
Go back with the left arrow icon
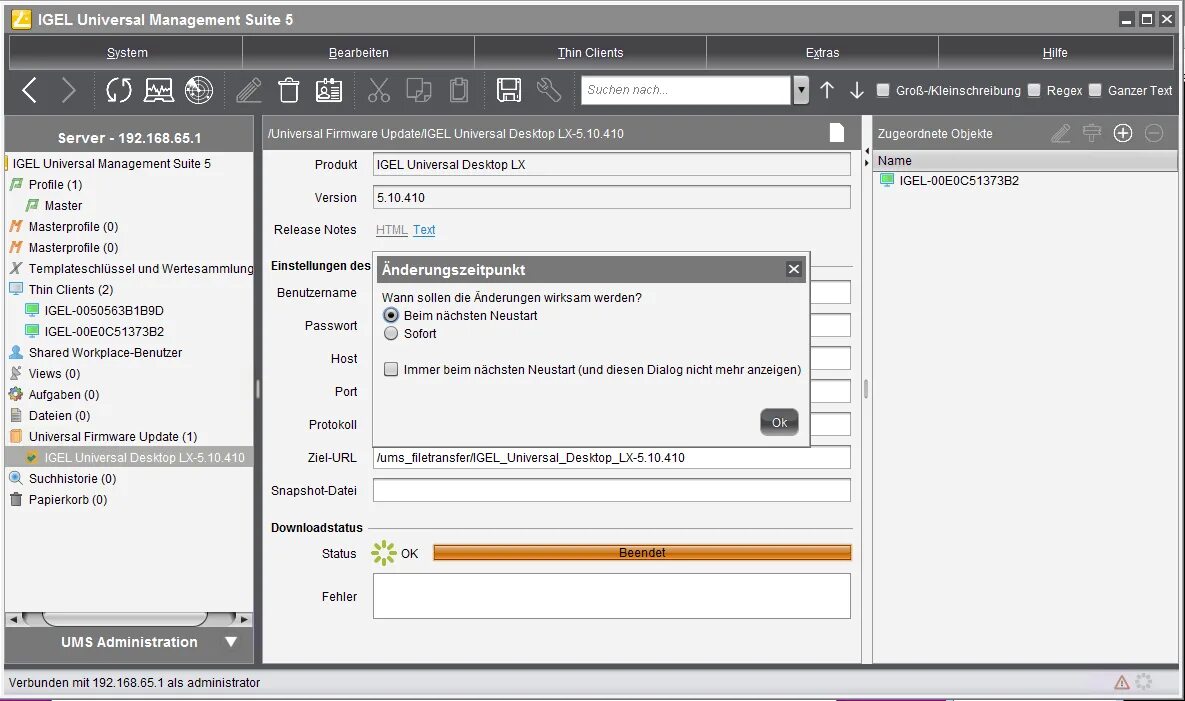(29, 90)
